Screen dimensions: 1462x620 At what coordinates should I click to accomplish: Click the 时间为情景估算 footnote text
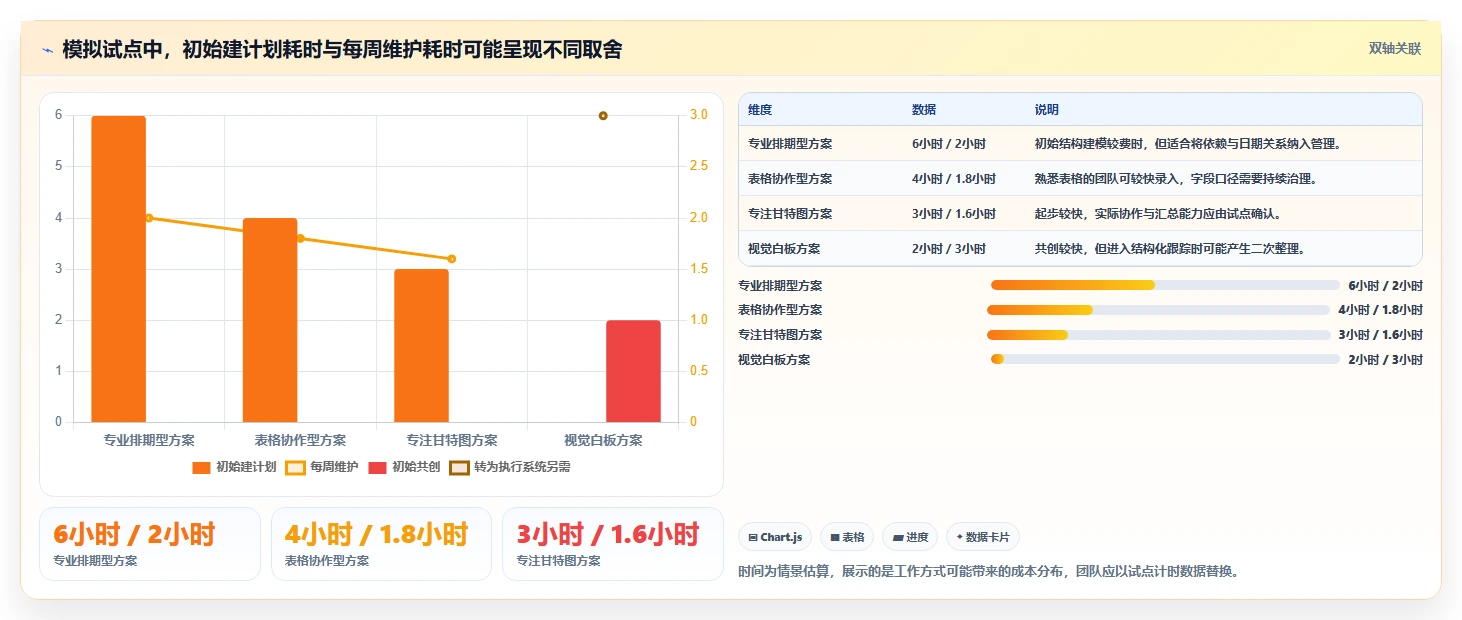tap(988, 572)
